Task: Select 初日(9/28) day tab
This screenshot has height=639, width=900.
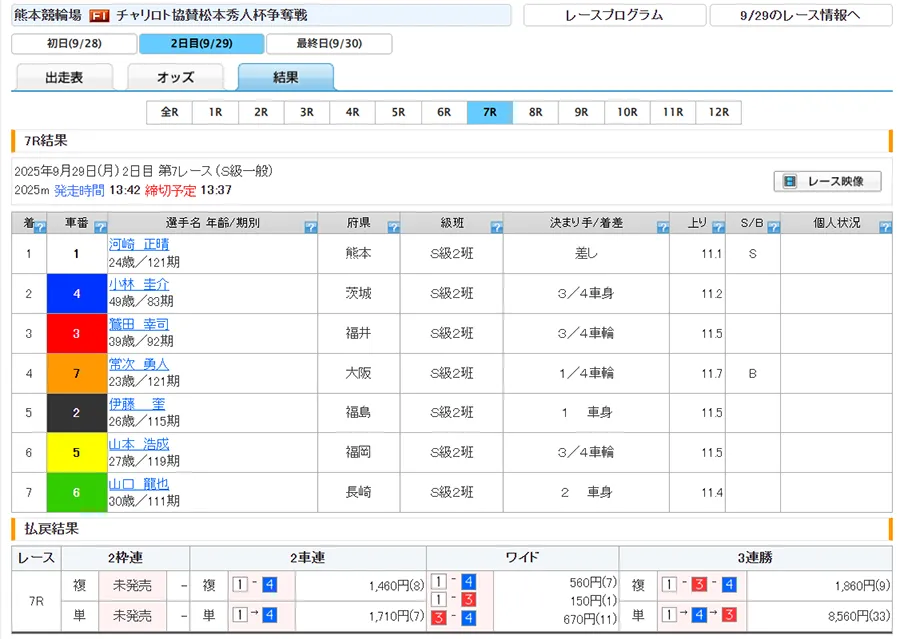Action: coord(74,44)
